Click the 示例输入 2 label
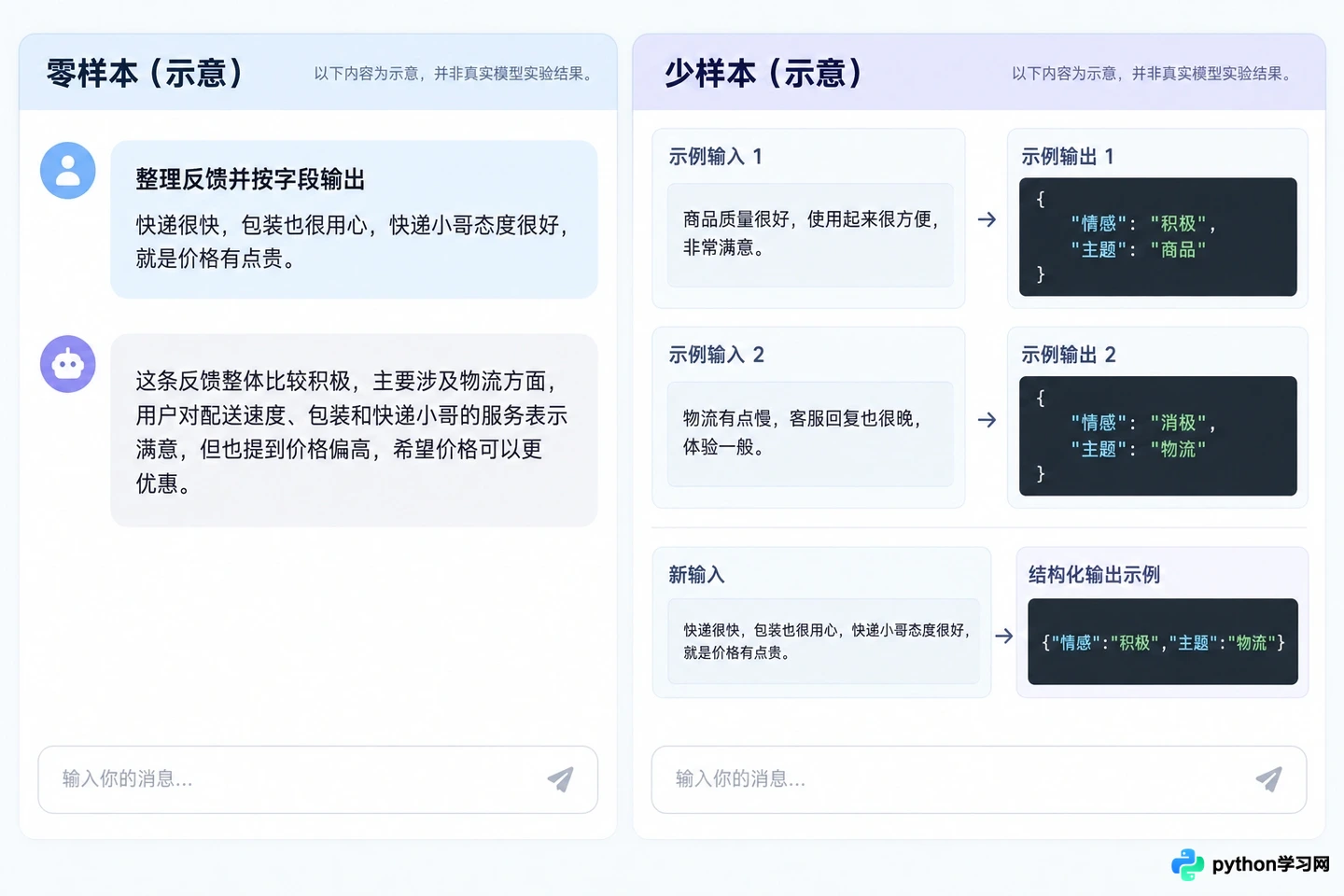 click(716, 355)
